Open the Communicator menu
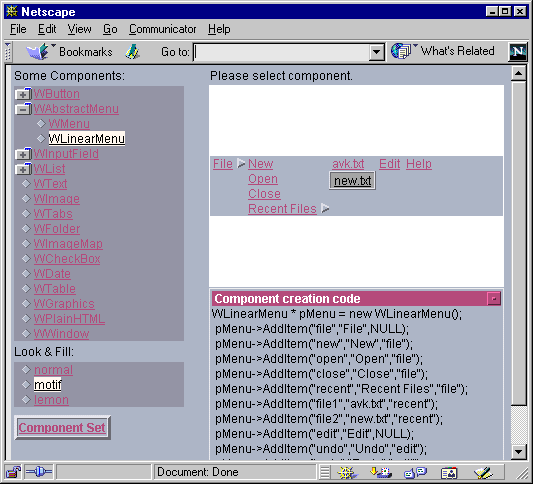The height and width of the screenshot is (484, 533). point(162,29)
